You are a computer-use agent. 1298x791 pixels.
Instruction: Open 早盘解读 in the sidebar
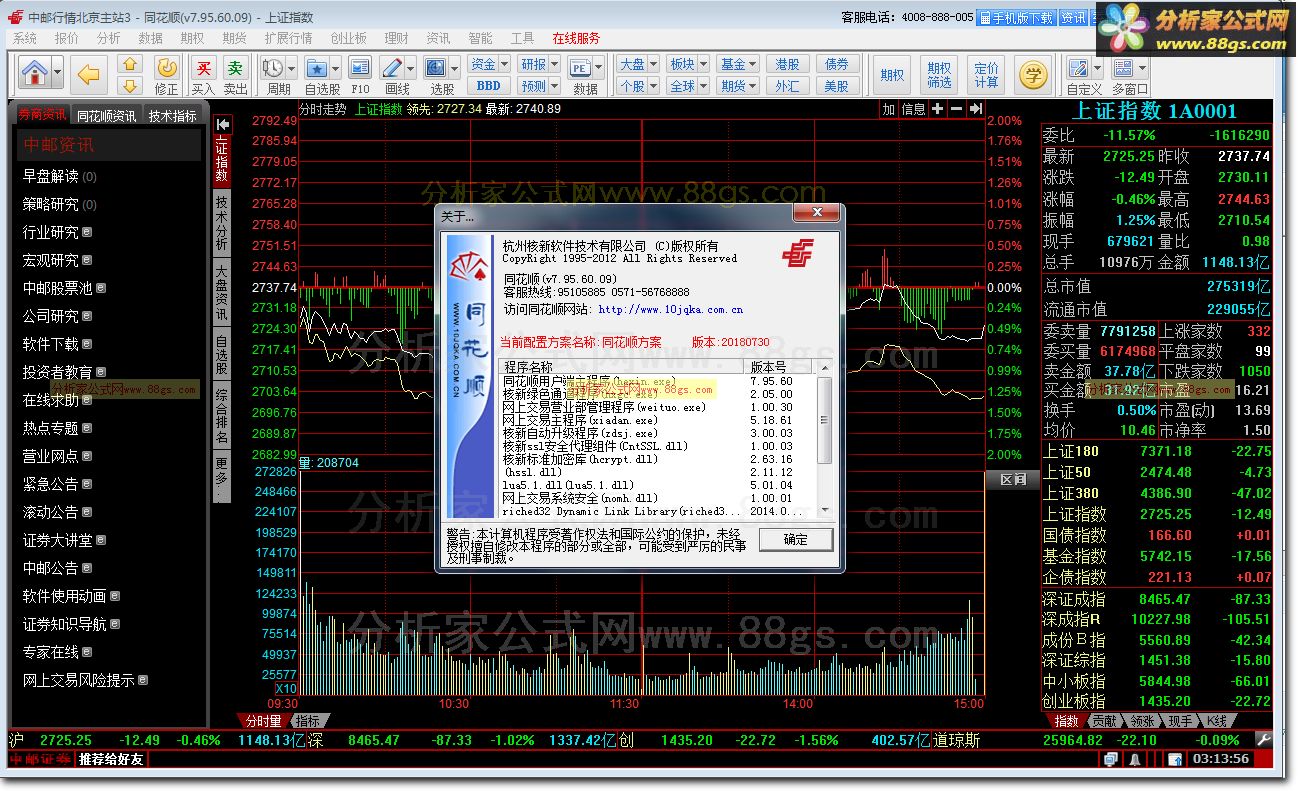click(51, 176)
